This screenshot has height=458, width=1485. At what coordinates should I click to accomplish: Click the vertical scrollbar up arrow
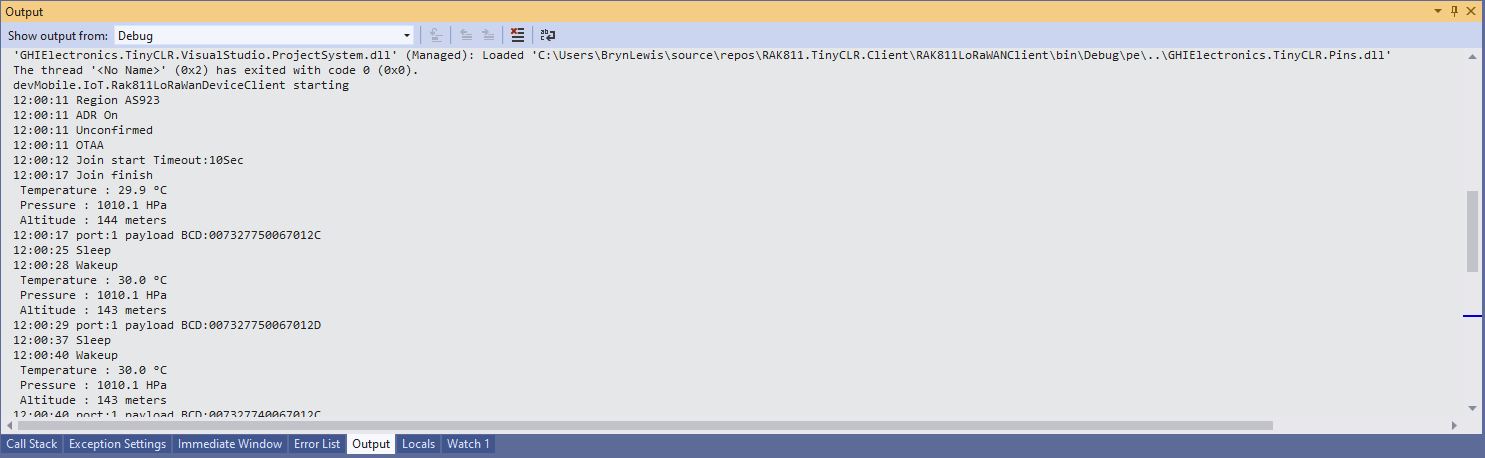pos(1472,57)
